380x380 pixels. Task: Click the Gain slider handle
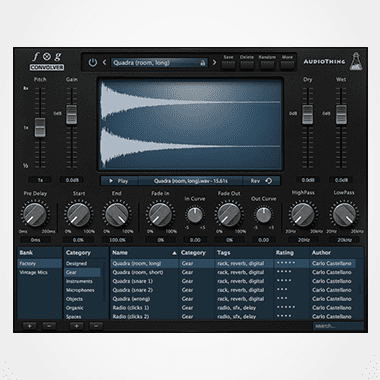coord(71,114)
